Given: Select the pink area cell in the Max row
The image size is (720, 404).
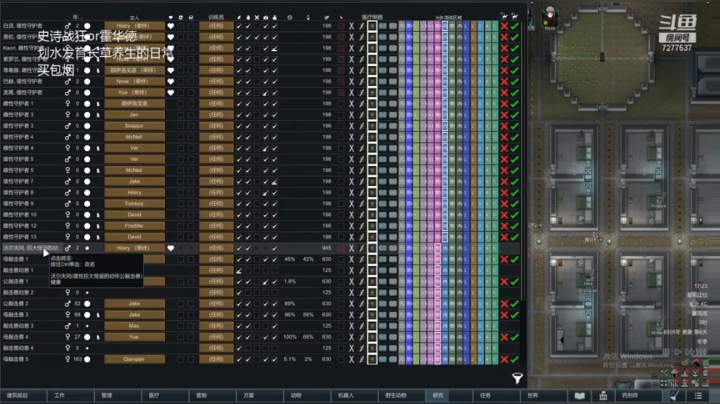Looking at the screenshot, I should (438, 326).
